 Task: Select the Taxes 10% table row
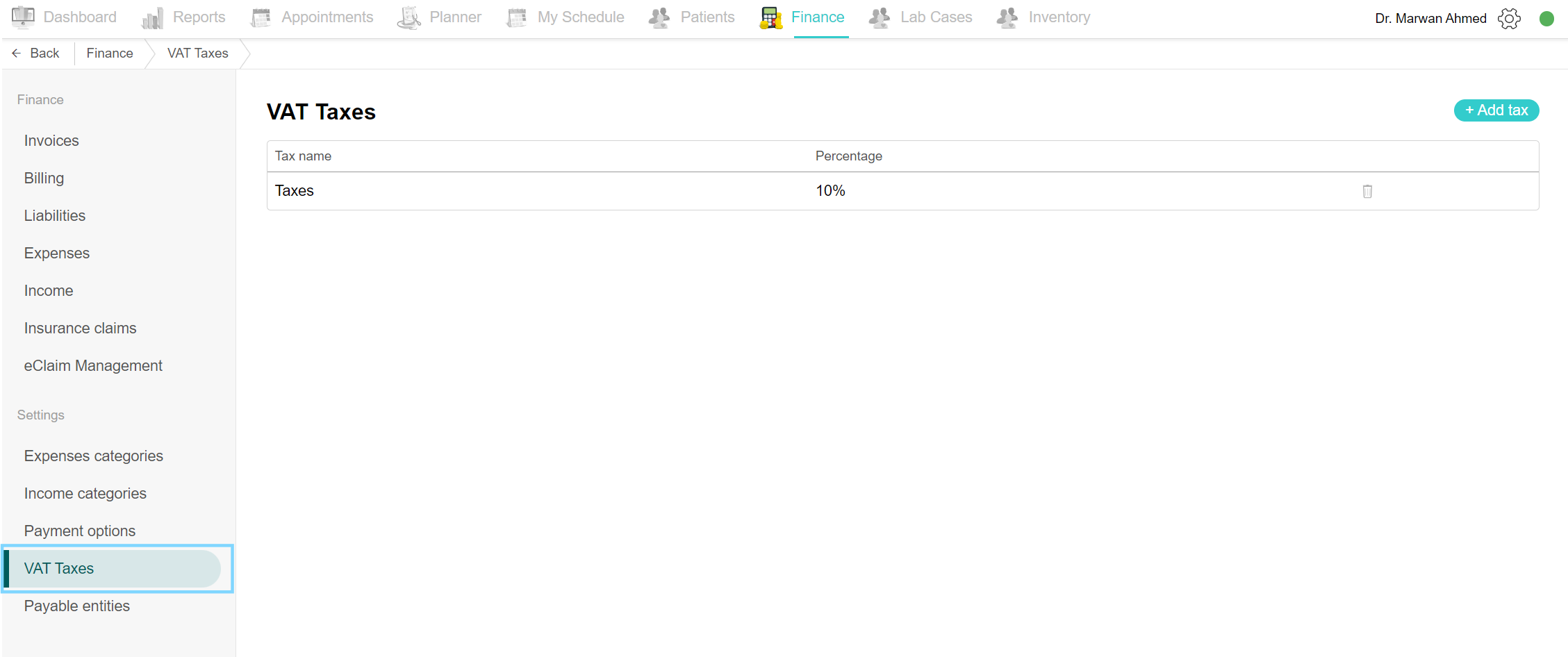point(556,191)
